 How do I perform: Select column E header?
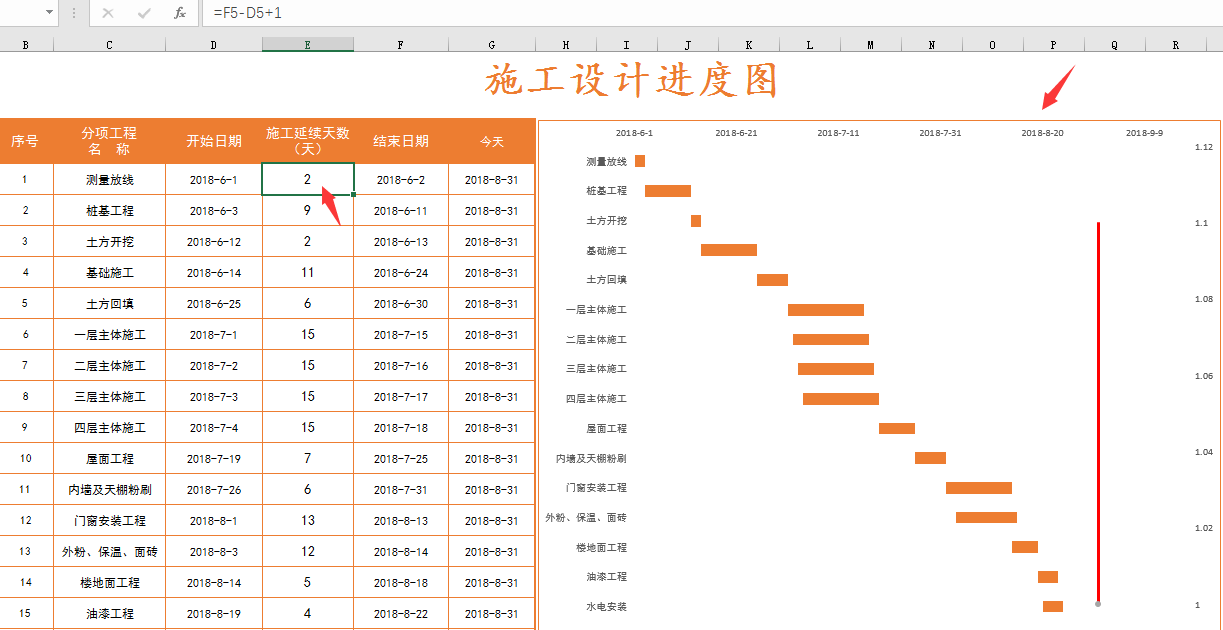pyautogui.click(x=308, y=45)
